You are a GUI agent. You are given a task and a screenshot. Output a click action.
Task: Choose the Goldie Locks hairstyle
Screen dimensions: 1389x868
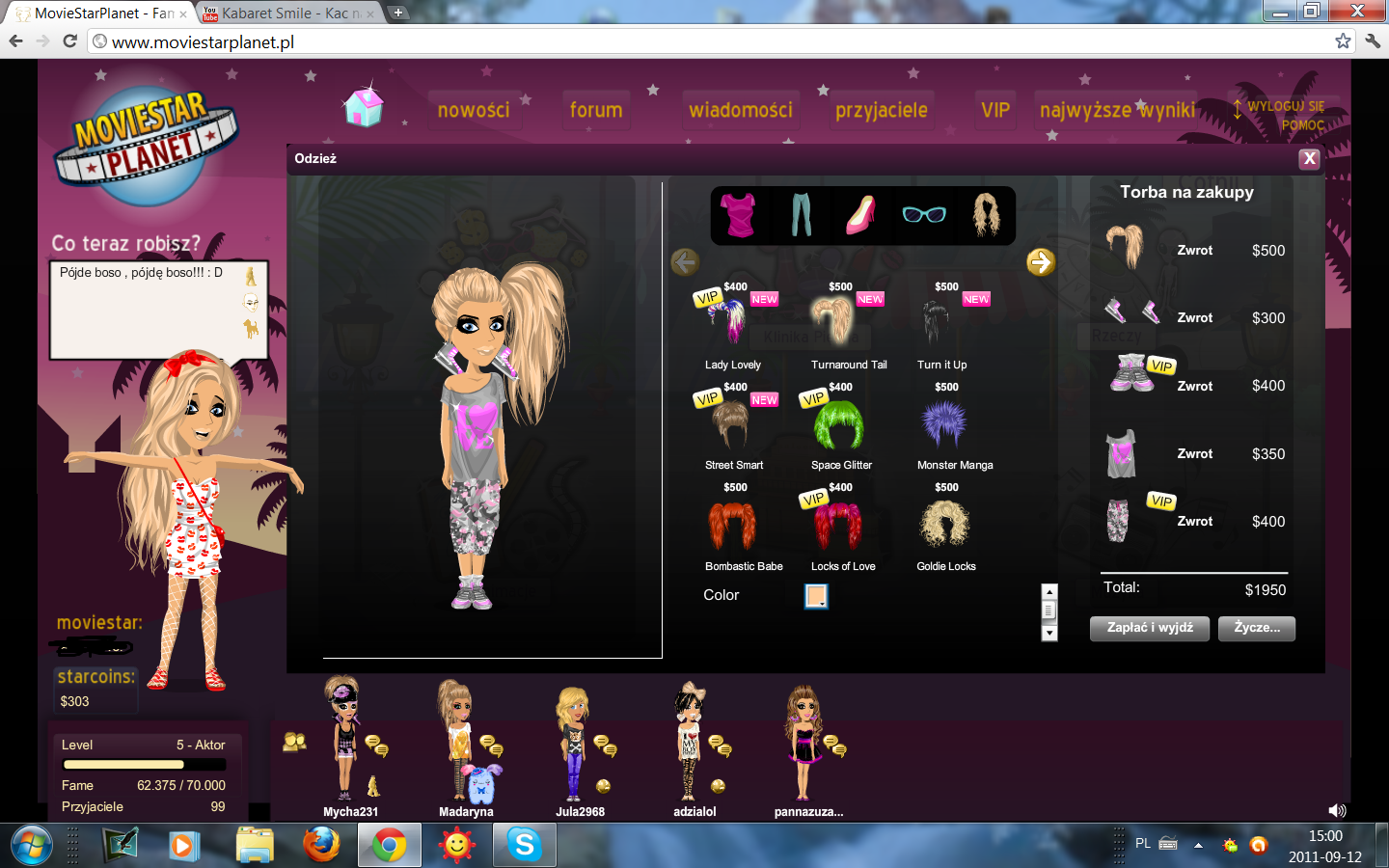tap(945, 526)
